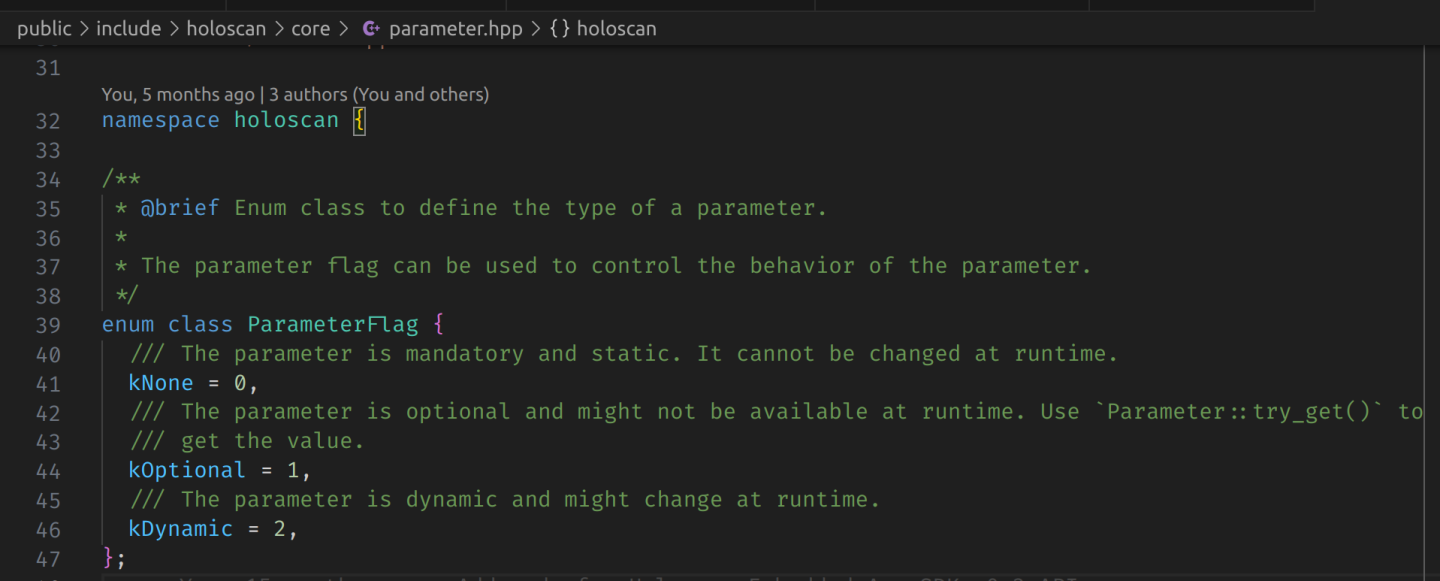Image resolution: width=1440 pixels, height=581 pixels.
Task: Expand the "core" breadcrumb segment
Action: pos(310,29)
